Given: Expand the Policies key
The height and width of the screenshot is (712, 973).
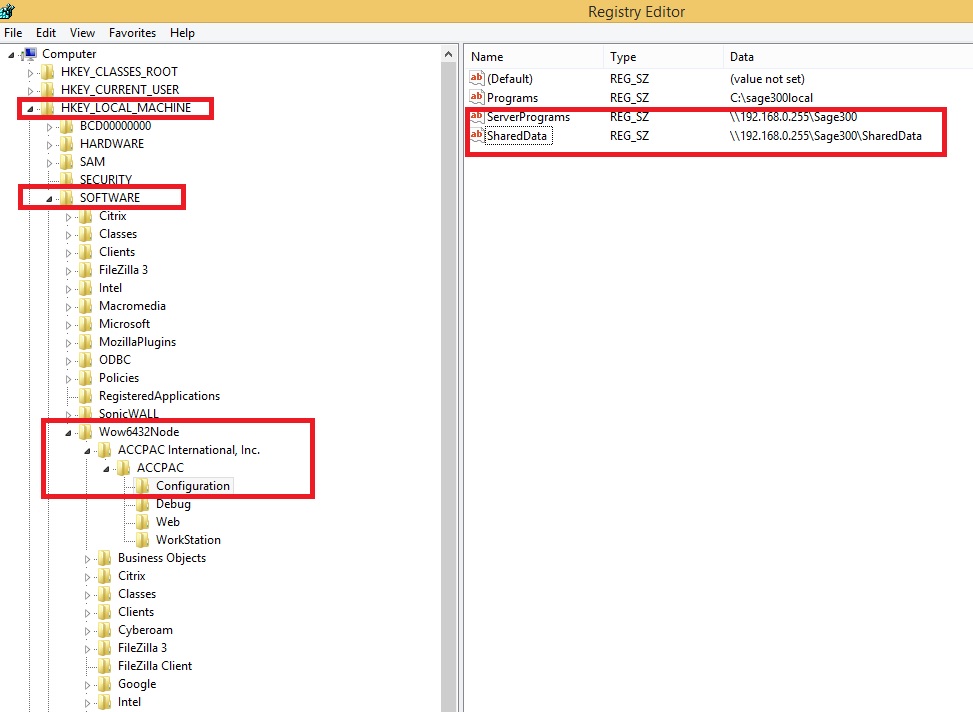Looking at the screenshot, I should point(68,379).
